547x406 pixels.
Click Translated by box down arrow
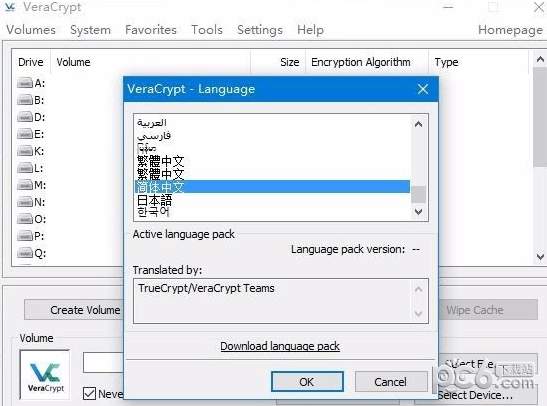[x=418, y=313]
